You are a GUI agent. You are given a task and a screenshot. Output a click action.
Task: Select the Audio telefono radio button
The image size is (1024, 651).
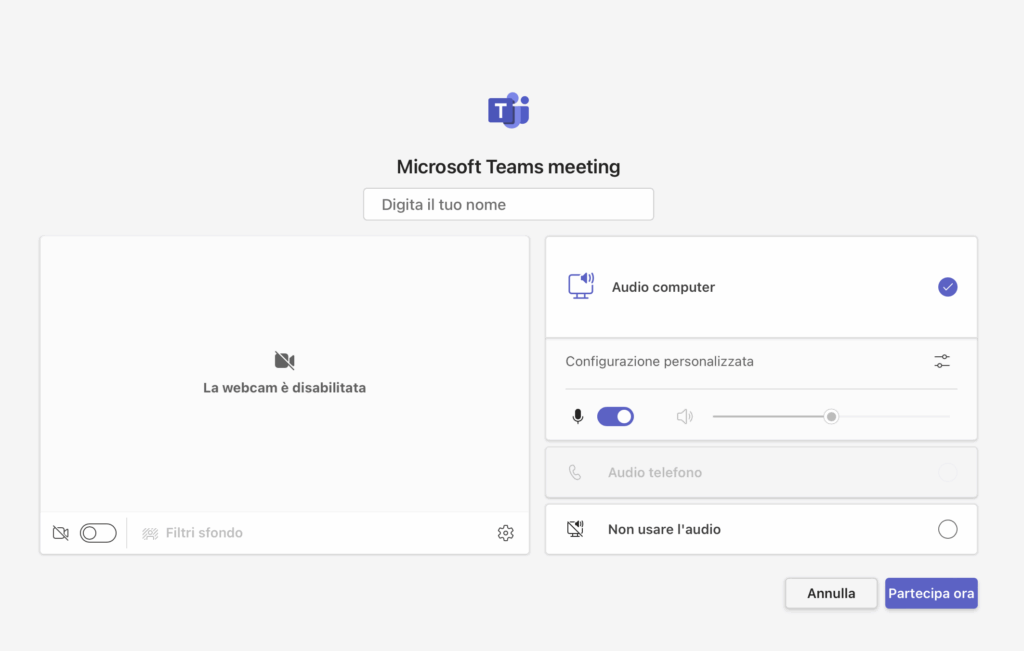coord(948,472)
